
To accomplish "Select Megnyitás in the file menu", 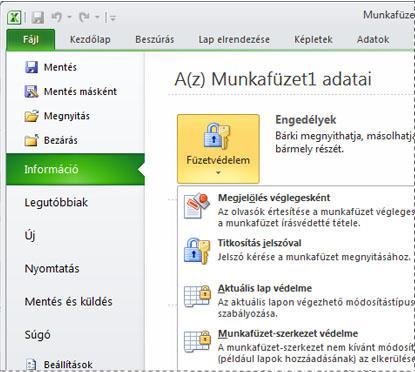I will (x=67, y=116).
